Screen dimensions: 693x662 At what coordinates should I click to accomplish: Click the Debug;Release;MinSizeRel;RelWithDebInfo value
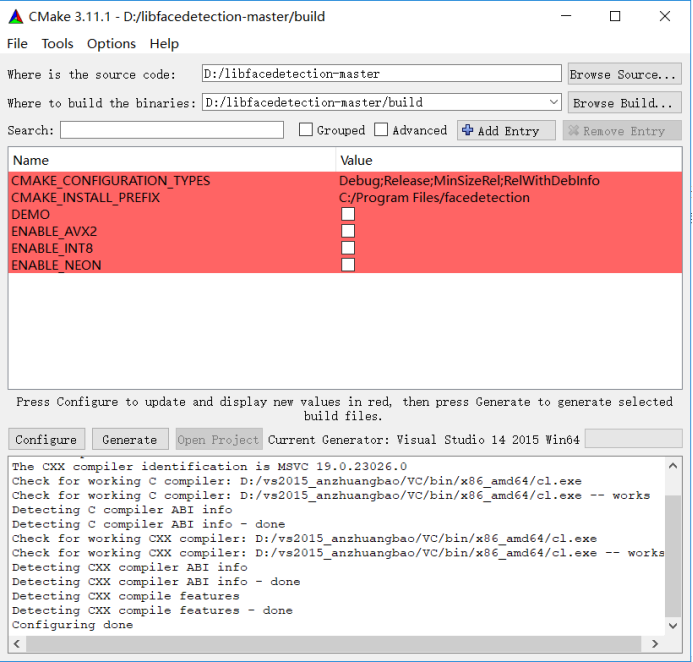[469, 181]
